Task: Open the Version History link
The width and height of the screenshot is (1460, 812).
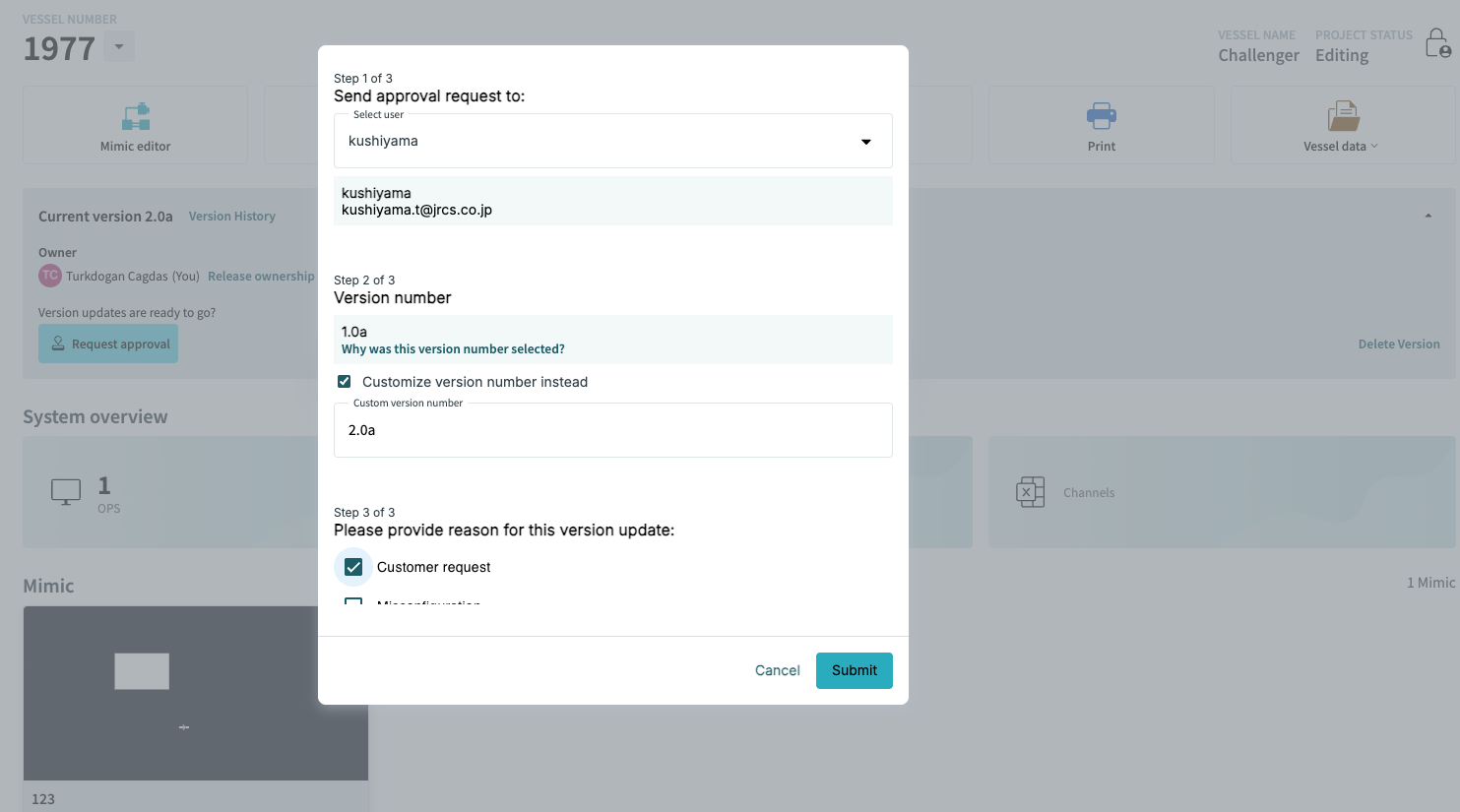Action: pyautogui.click(x=232, y=217)
